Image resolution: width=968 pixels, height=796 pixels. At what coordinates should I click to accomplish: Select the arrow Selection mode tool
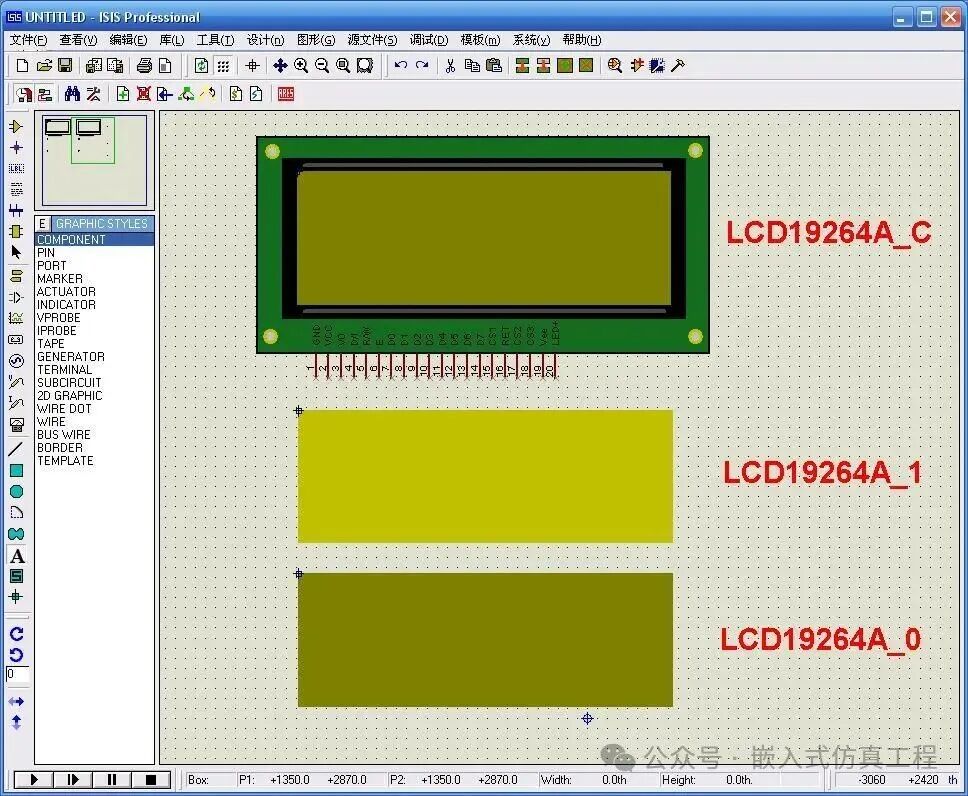tap(17, 252)
